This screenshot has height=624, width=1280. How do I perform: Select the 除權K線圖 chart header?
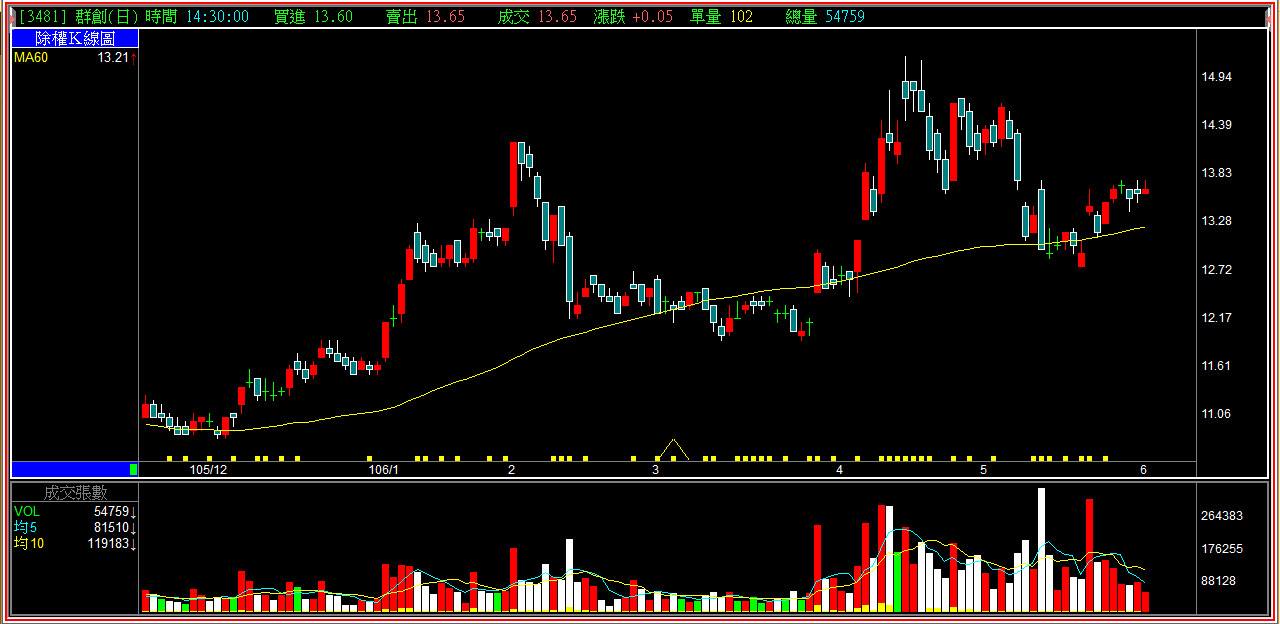point(75,38)
